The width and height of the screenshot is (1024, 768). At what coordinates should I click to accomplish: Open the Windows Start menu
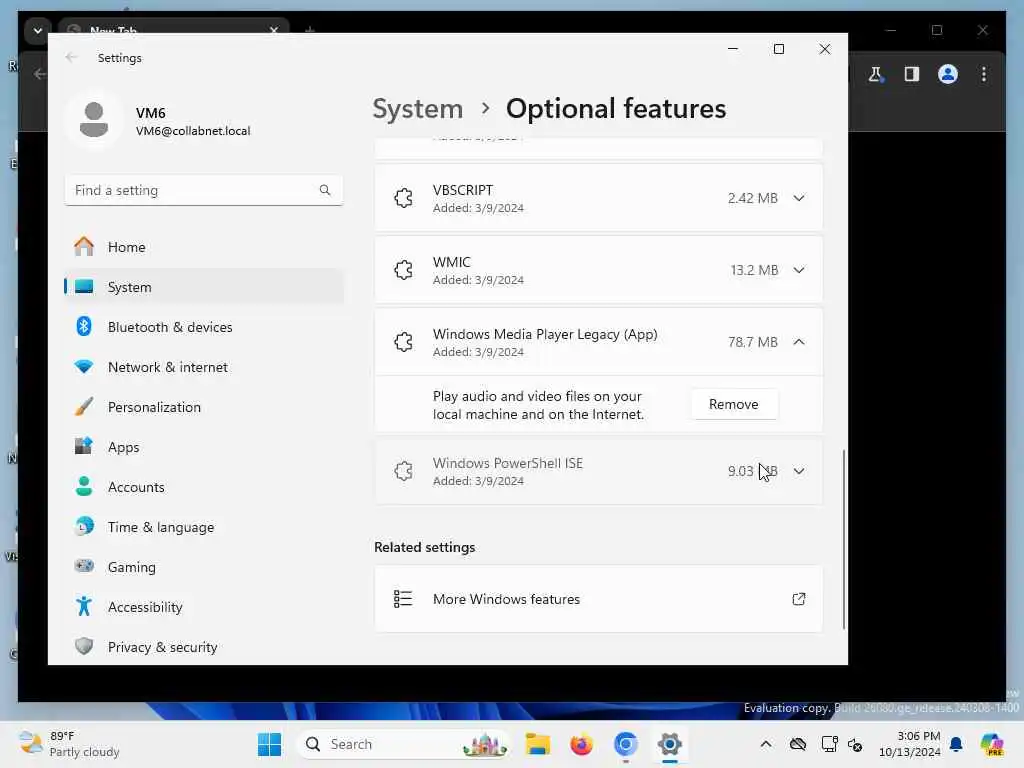[269, 744]
